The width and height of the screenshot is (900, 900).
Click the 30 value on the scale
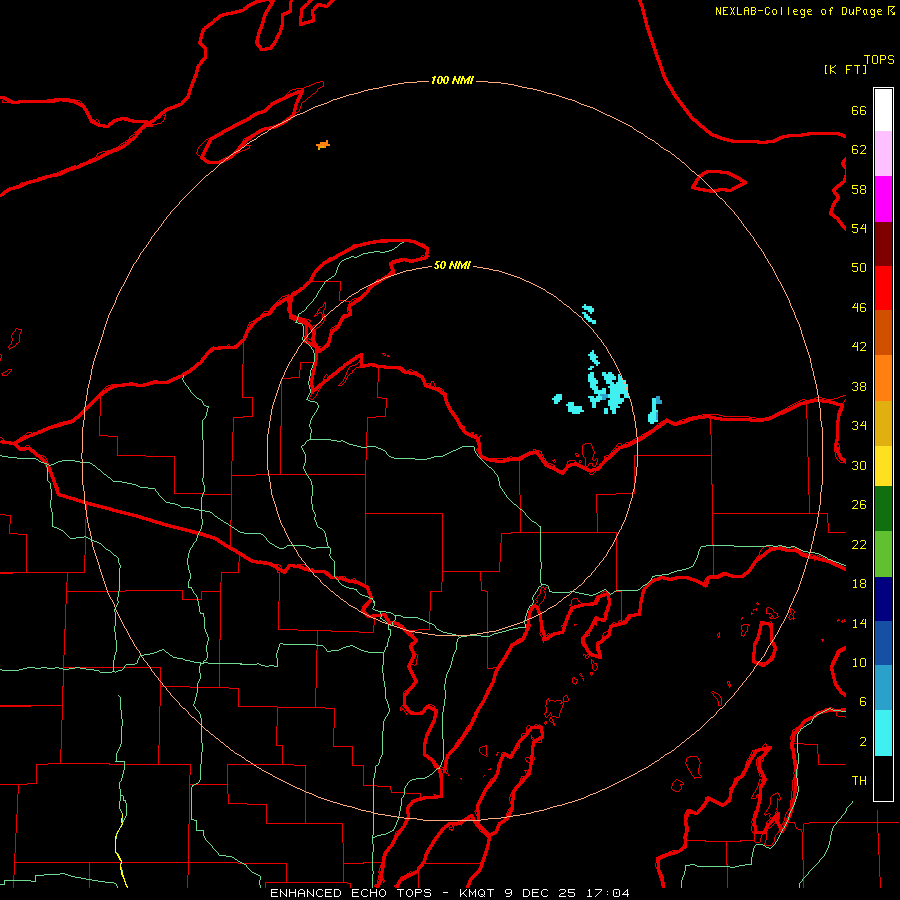tap(859, 465)
